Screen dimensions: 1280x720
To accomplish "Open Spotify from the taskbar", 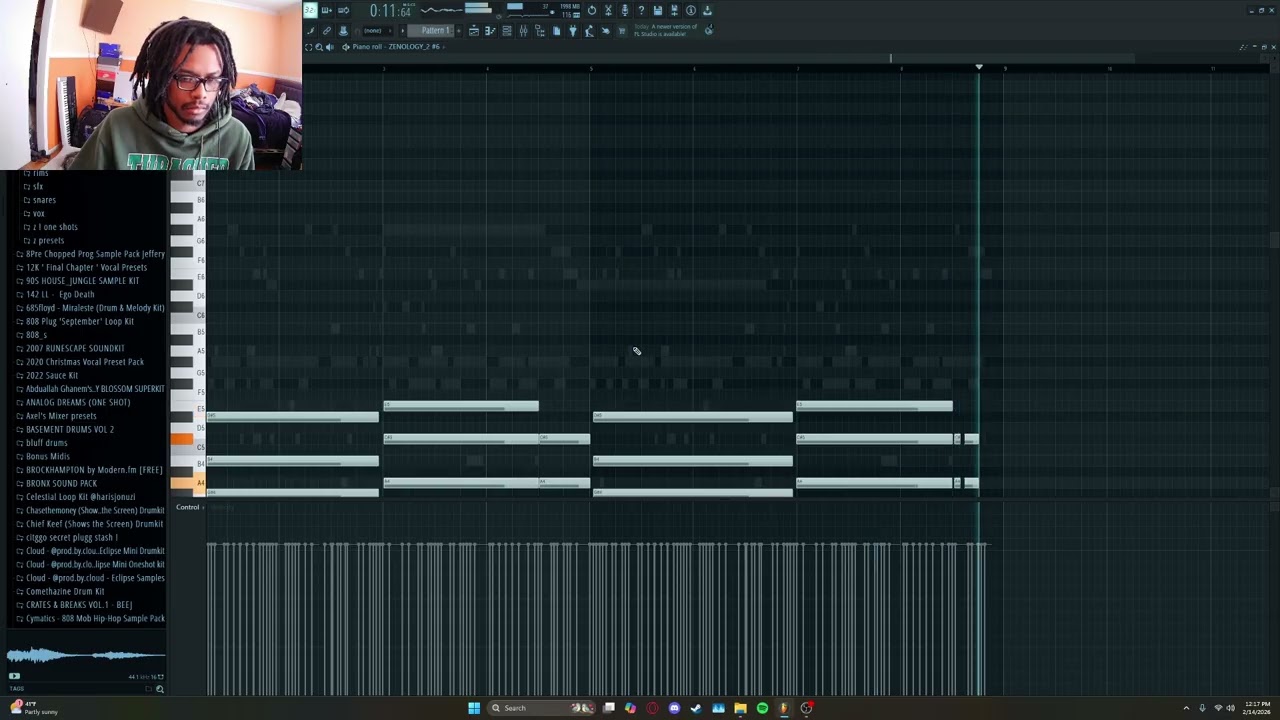I will click(x=762, y=708).
